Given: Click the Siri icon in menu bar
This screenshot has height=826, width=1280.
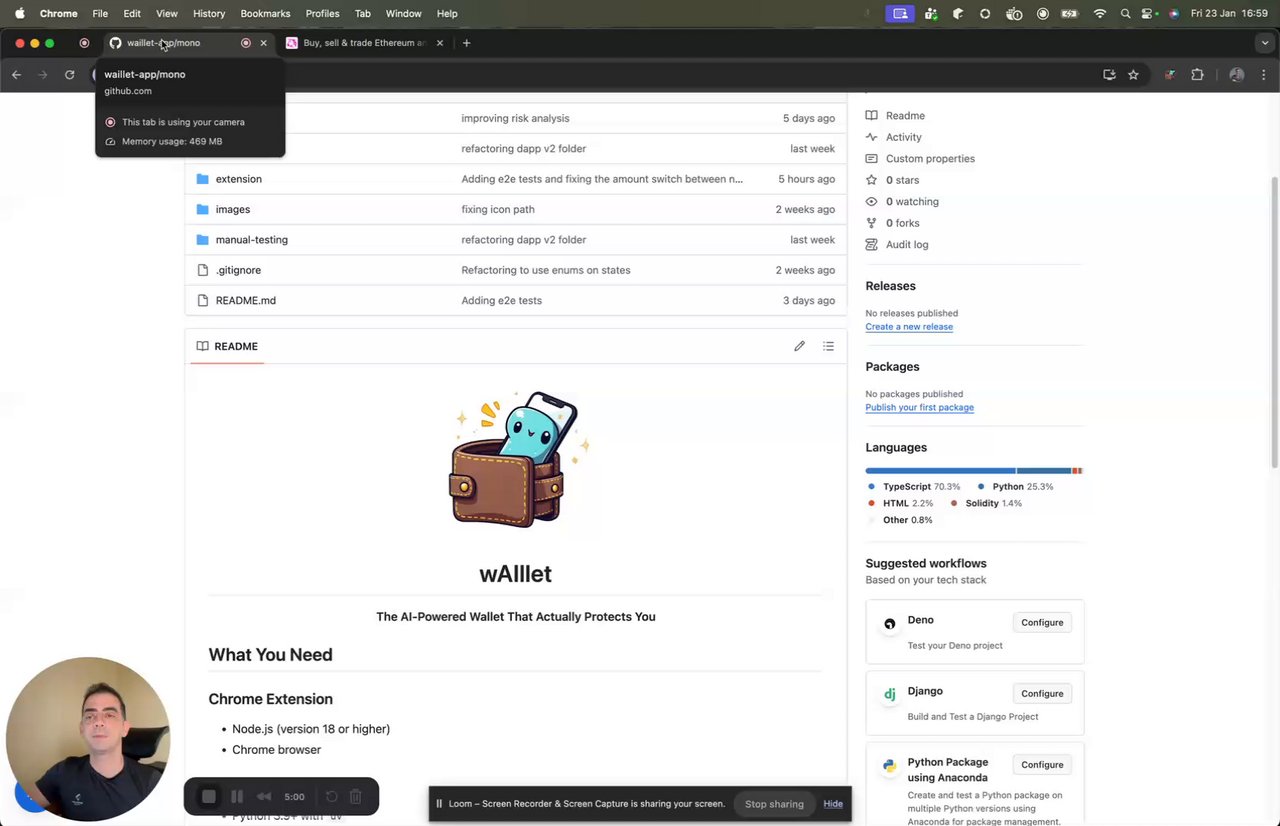Looking at the screenshot, I should tap(1174, 13).
